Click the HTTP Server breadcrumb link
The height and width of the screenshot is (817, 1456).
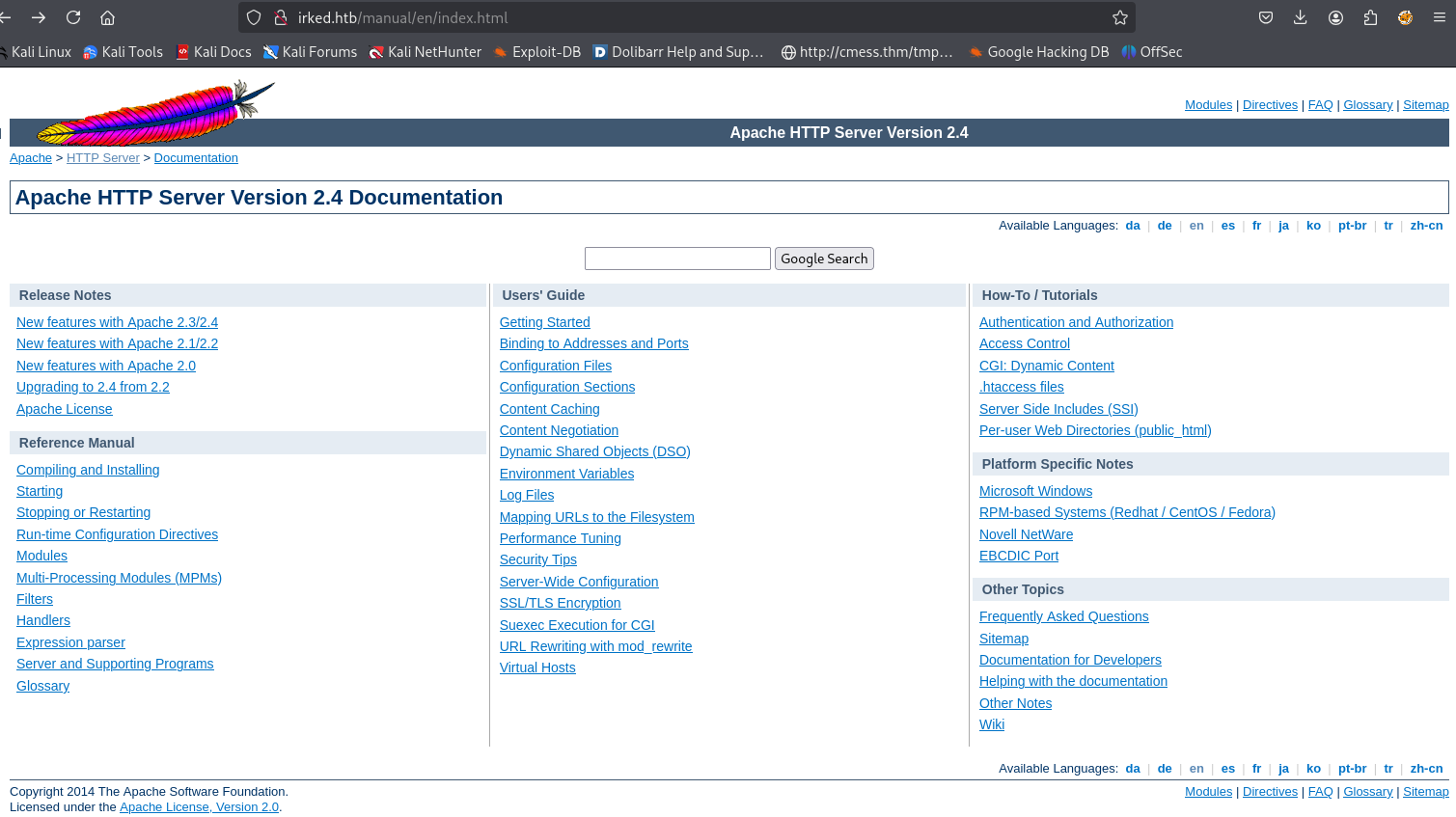(103, 158)
